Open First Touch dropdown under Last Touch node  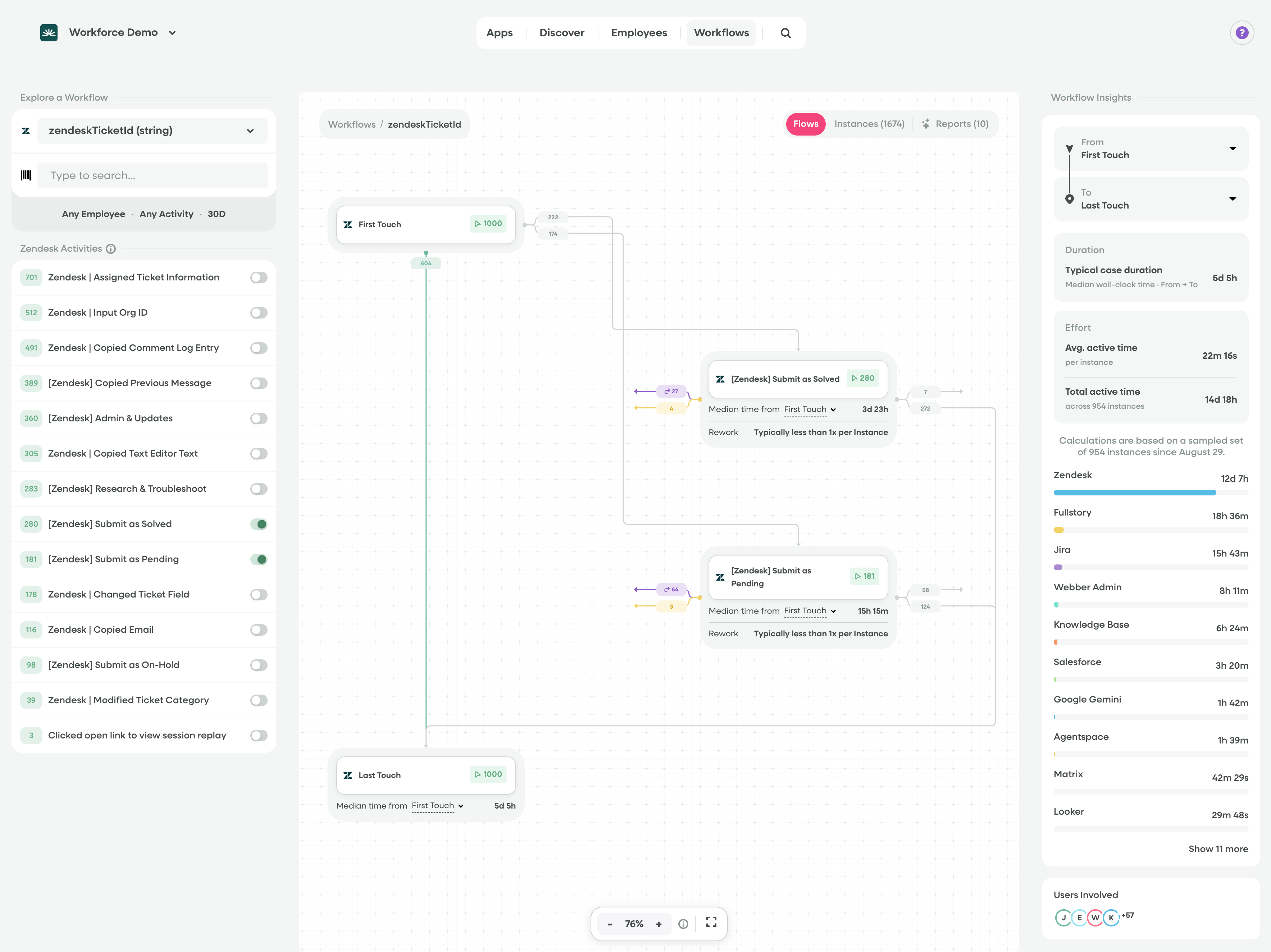pos(438,805)
